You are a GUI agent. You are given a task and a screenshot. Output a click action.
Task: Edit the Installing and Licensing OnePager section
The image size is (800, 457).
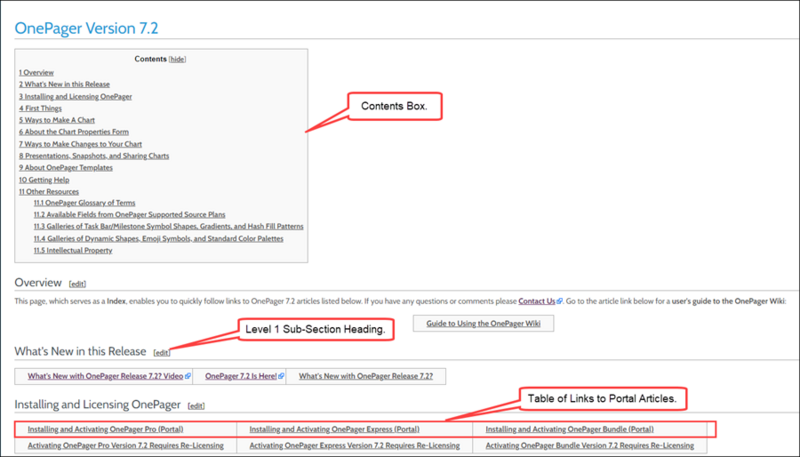(x=196, y=406)
